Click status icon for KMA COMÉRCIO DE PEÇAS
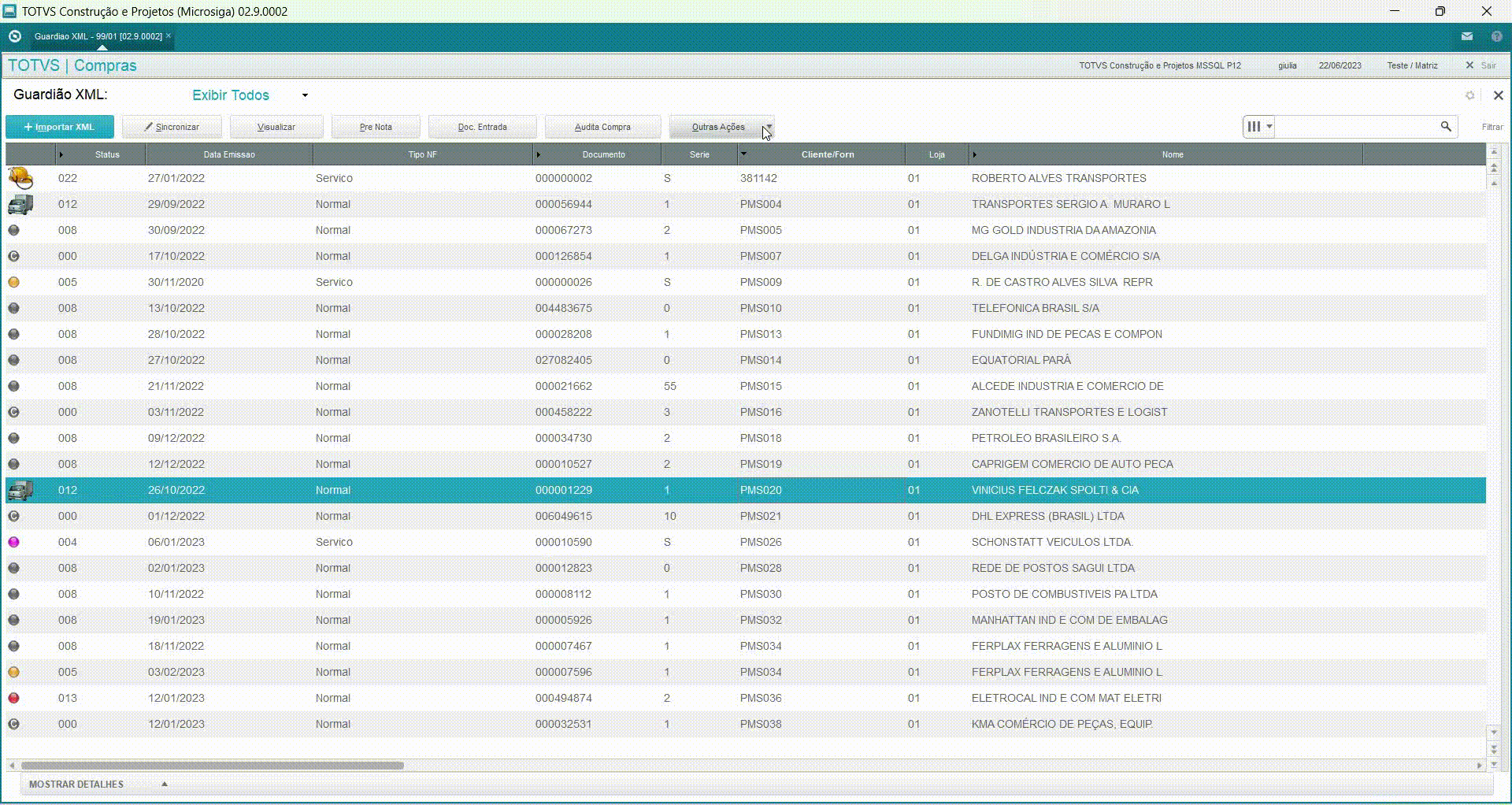This screenshot has height=805, width=1512. click(13, 724)
